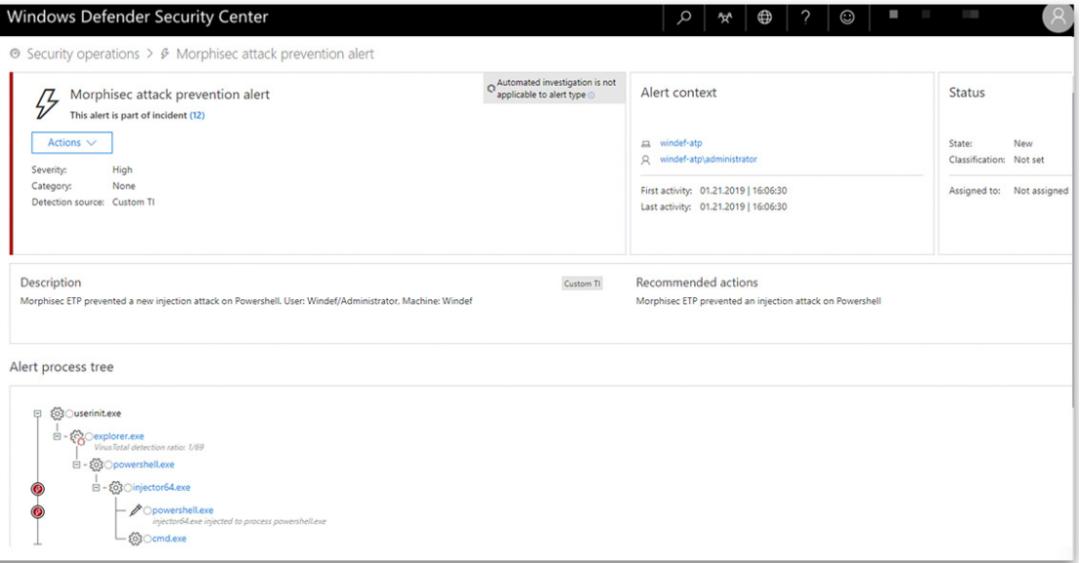Collapse the explorer.exe tree node

pos(57,436)
